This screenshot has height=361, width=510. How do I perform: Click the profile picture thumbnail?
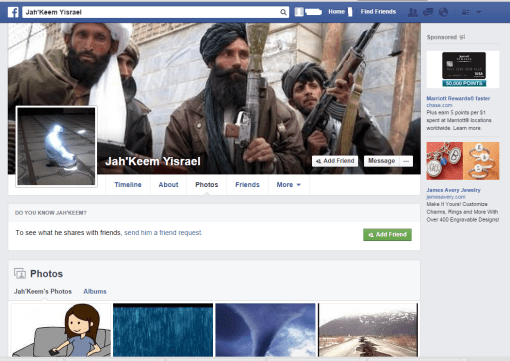click(56, 146)
